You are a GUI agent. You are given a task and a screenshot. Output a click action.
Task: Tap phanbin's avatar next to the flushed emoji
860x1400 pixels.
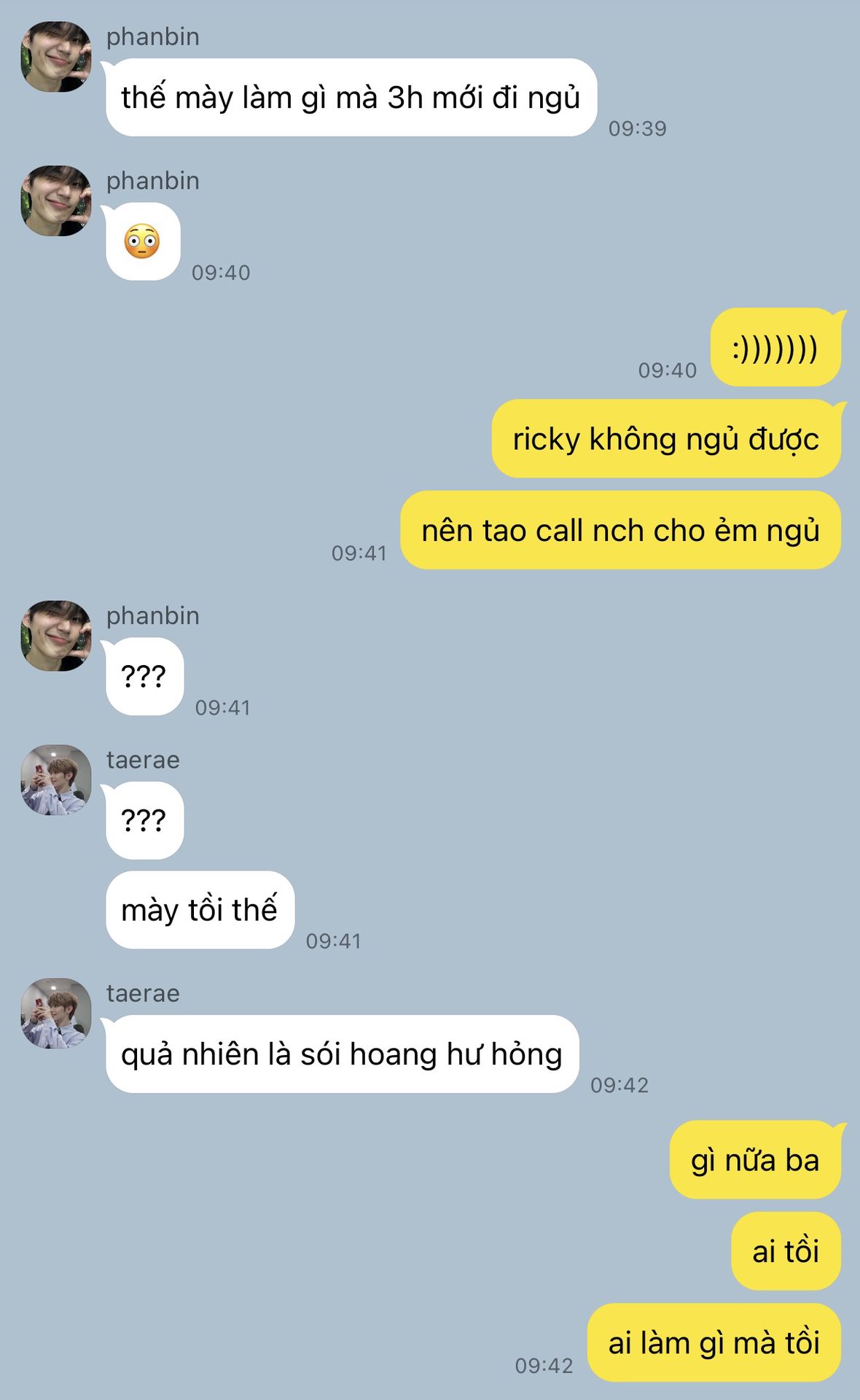tap(56, 201)
